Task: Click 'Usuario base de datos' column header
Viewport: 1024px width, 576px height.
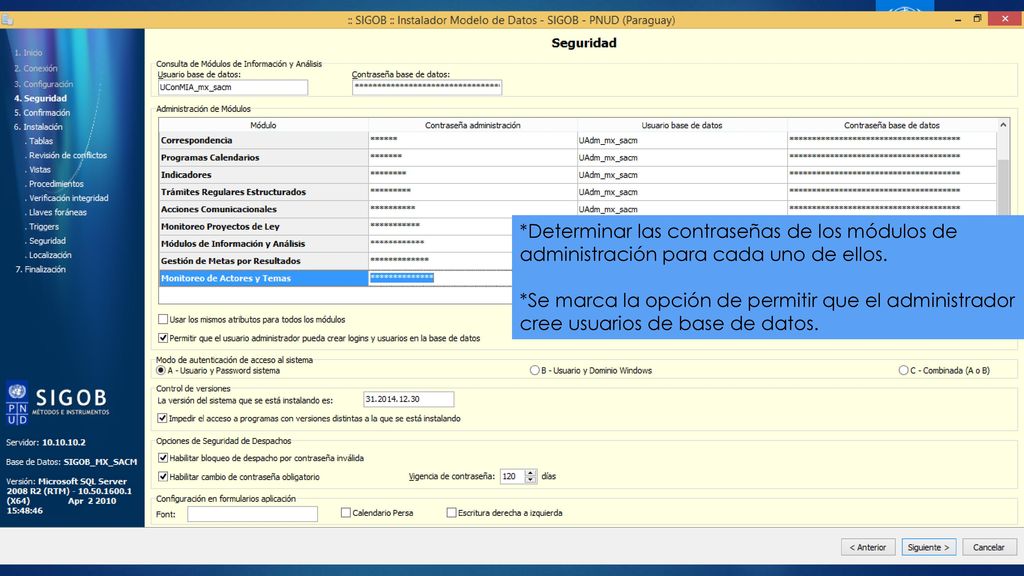Action: coord(682,125)
